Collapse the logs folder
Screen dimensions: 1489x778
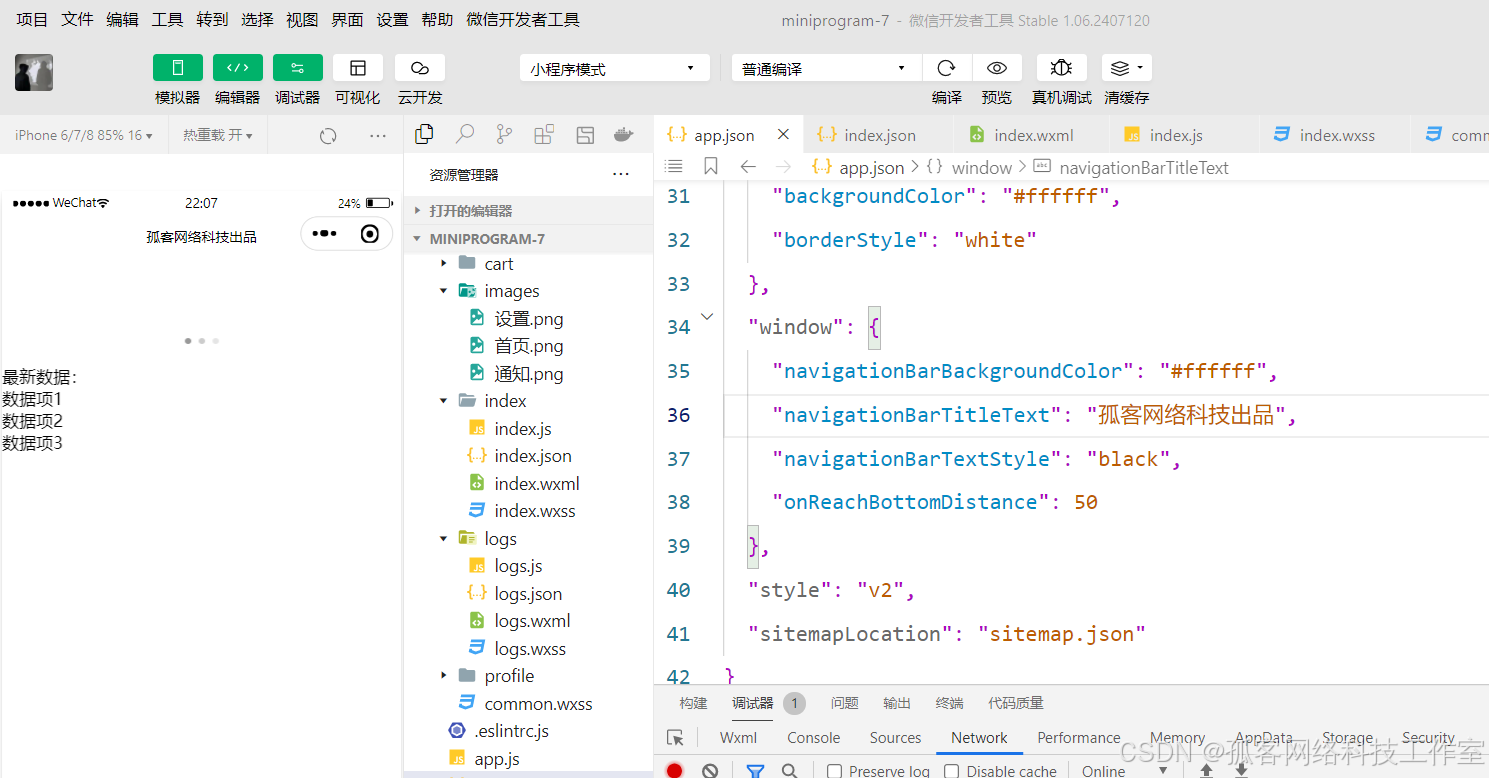tap(444, 539)
